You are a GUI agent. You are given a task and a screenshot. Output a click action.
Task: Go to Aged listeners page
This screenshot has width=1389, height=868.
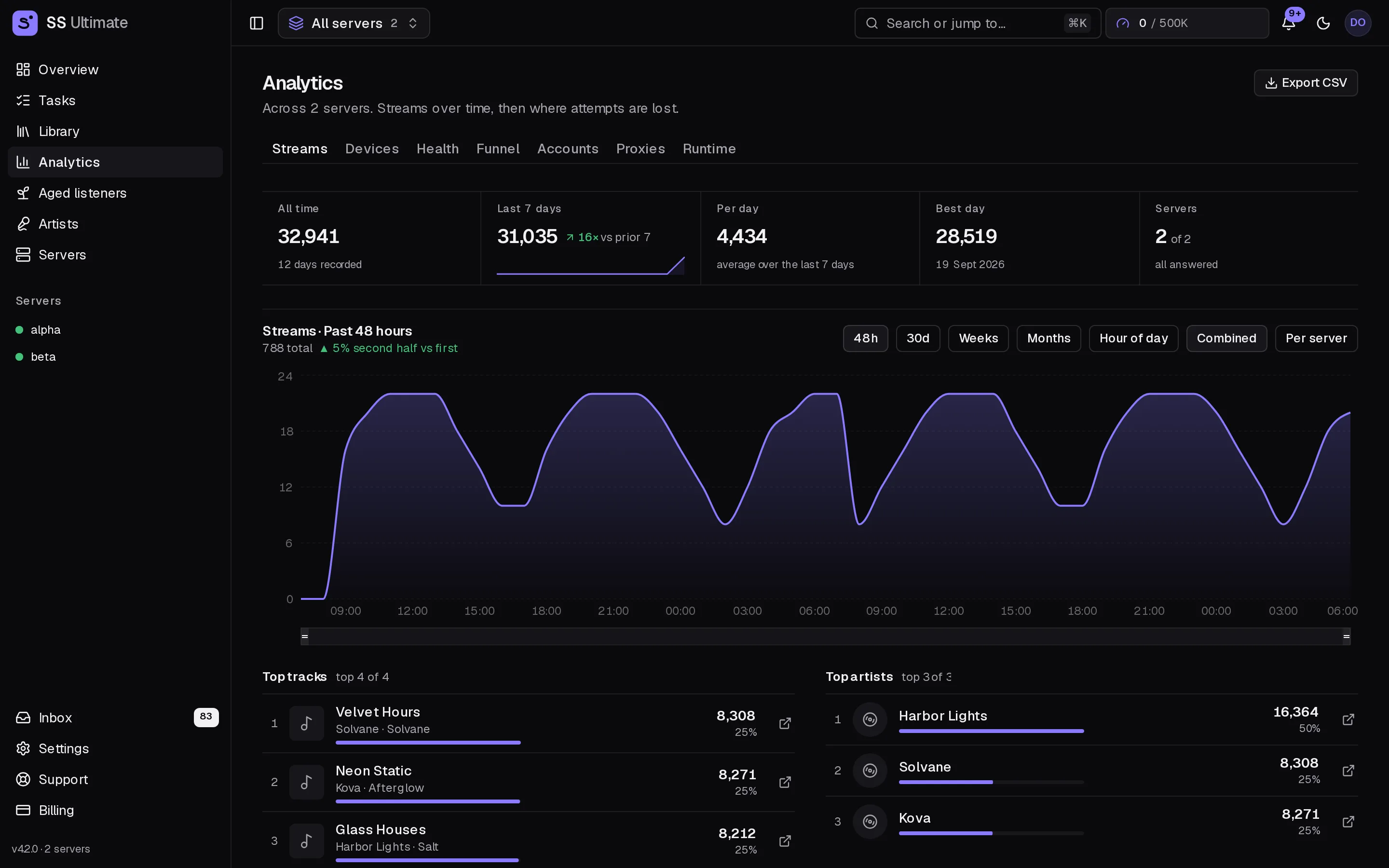(x=115, y=193)
